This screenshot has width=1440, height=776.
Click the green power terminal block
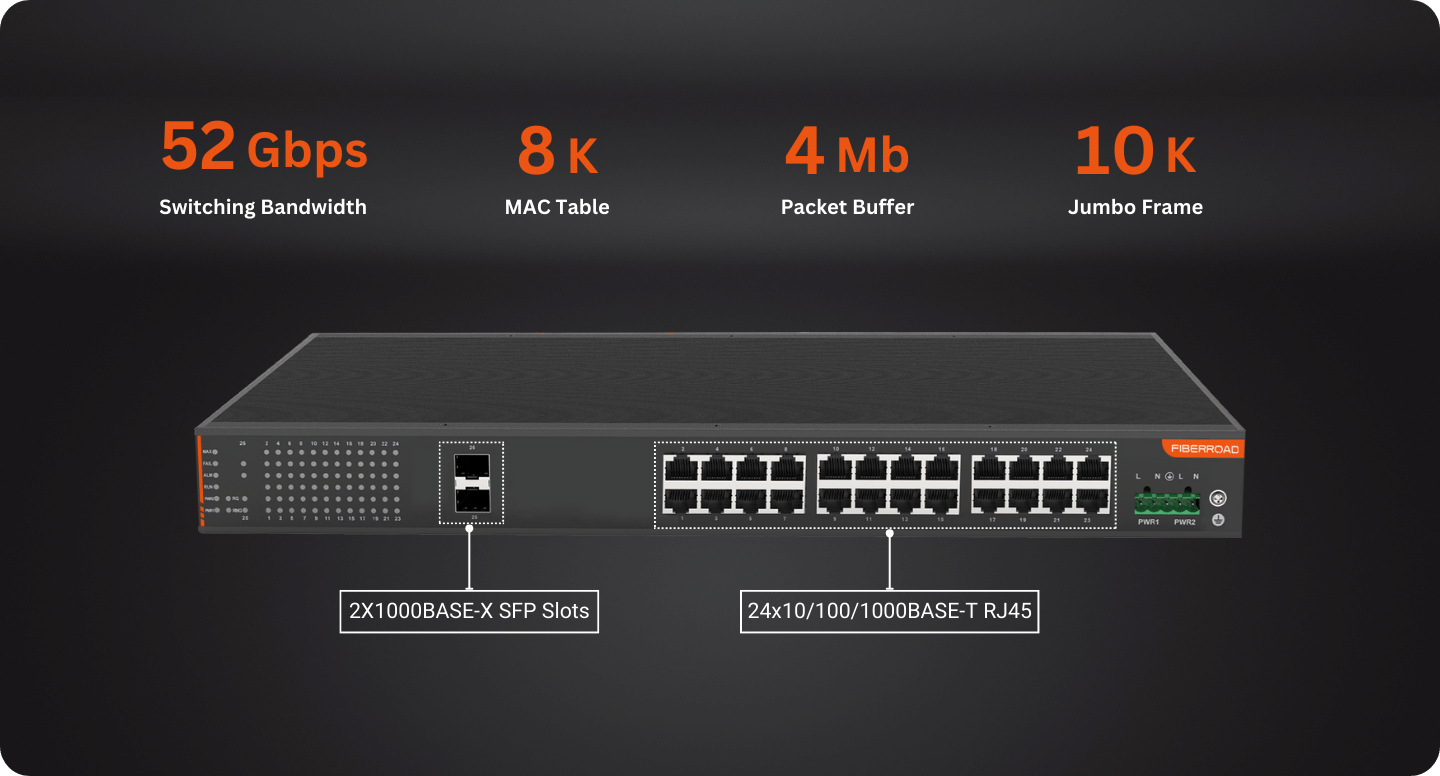pos(1167,501)
